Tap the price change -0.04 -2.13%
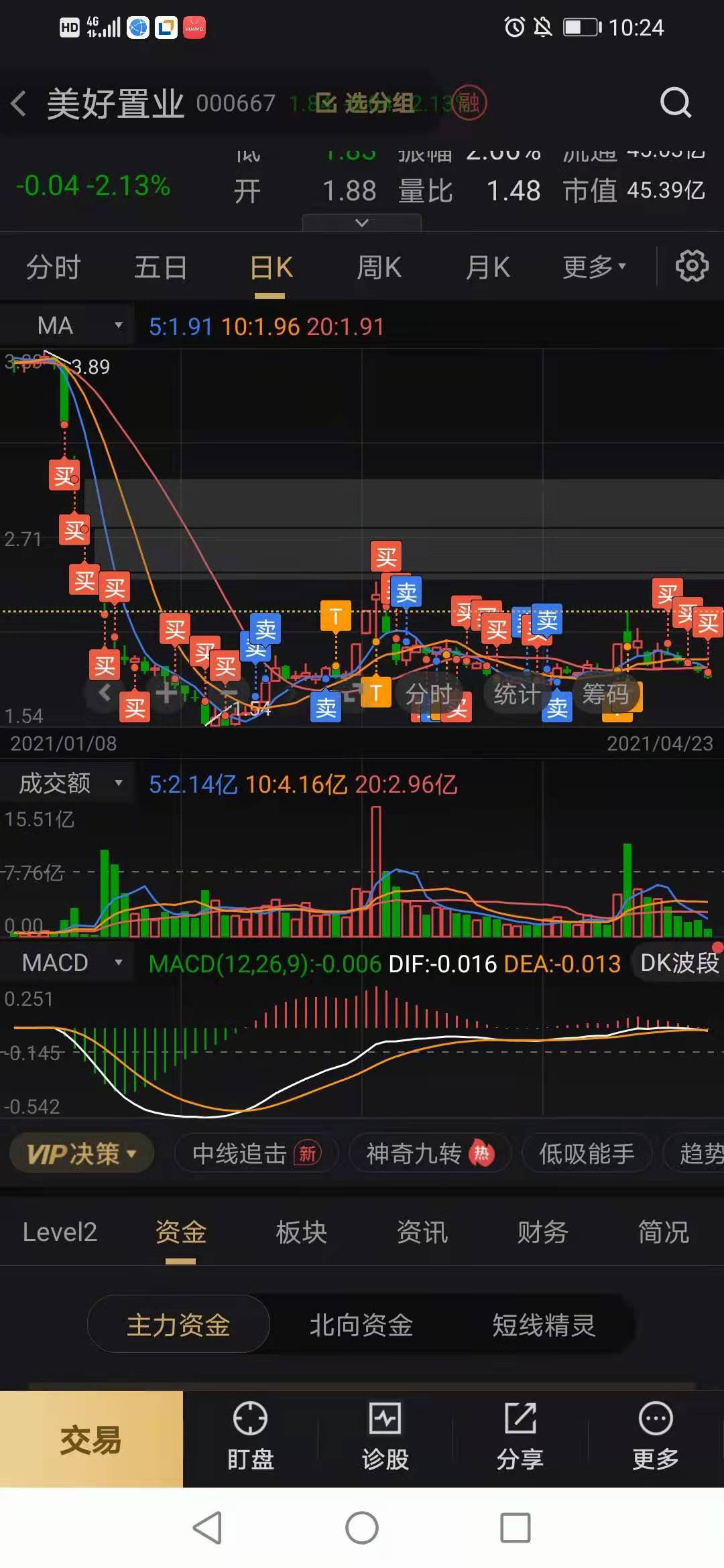 click(x=93, y=186)
